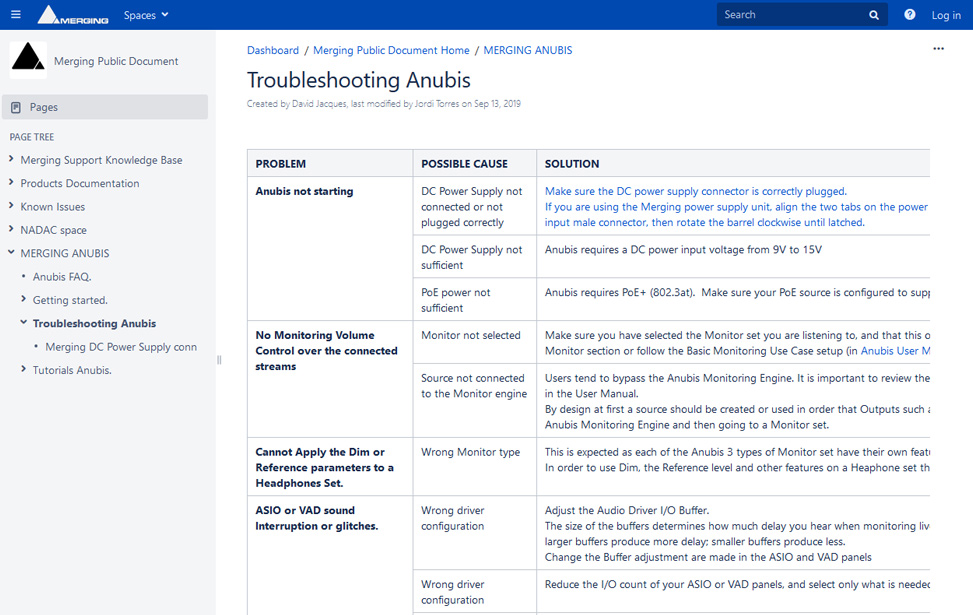This screenshot has width=973, height=615.
Task: Expand the NADAC space tree node
Action: 11,229
